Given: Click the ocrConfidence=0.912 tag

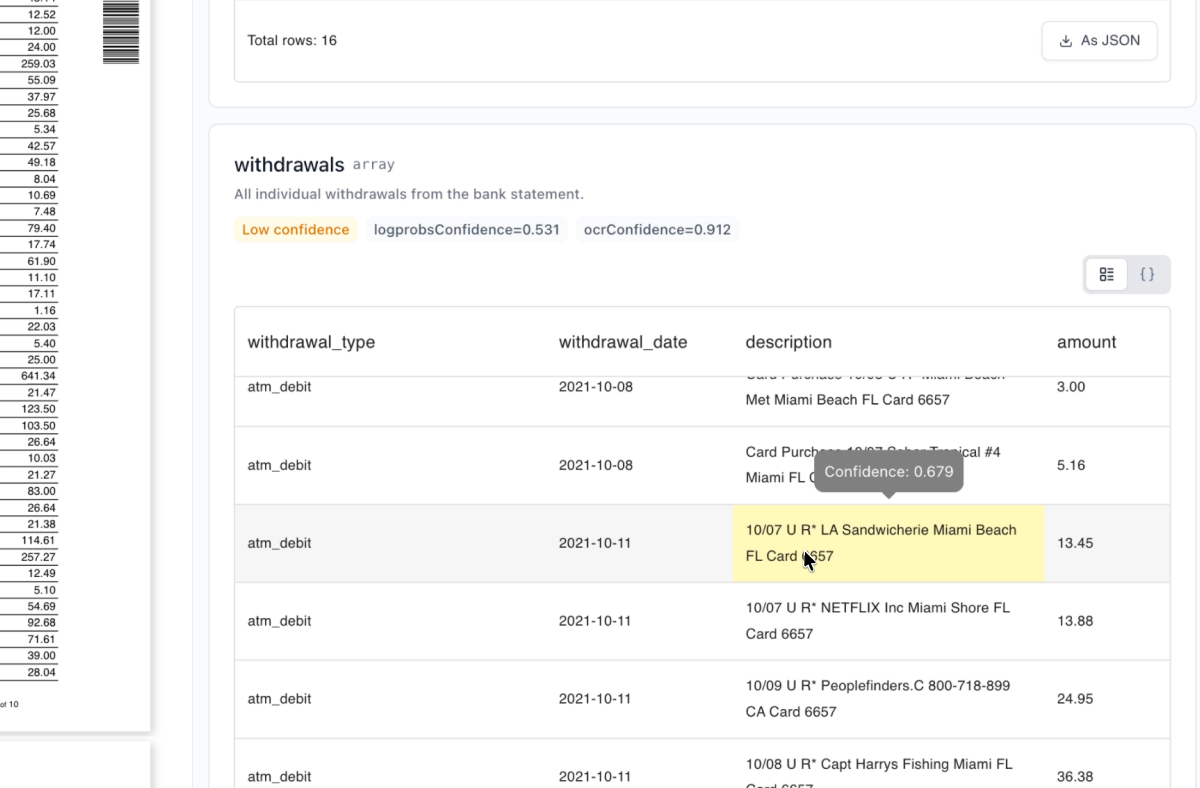Looking at the screenshot, I should [x=657, y=230].
